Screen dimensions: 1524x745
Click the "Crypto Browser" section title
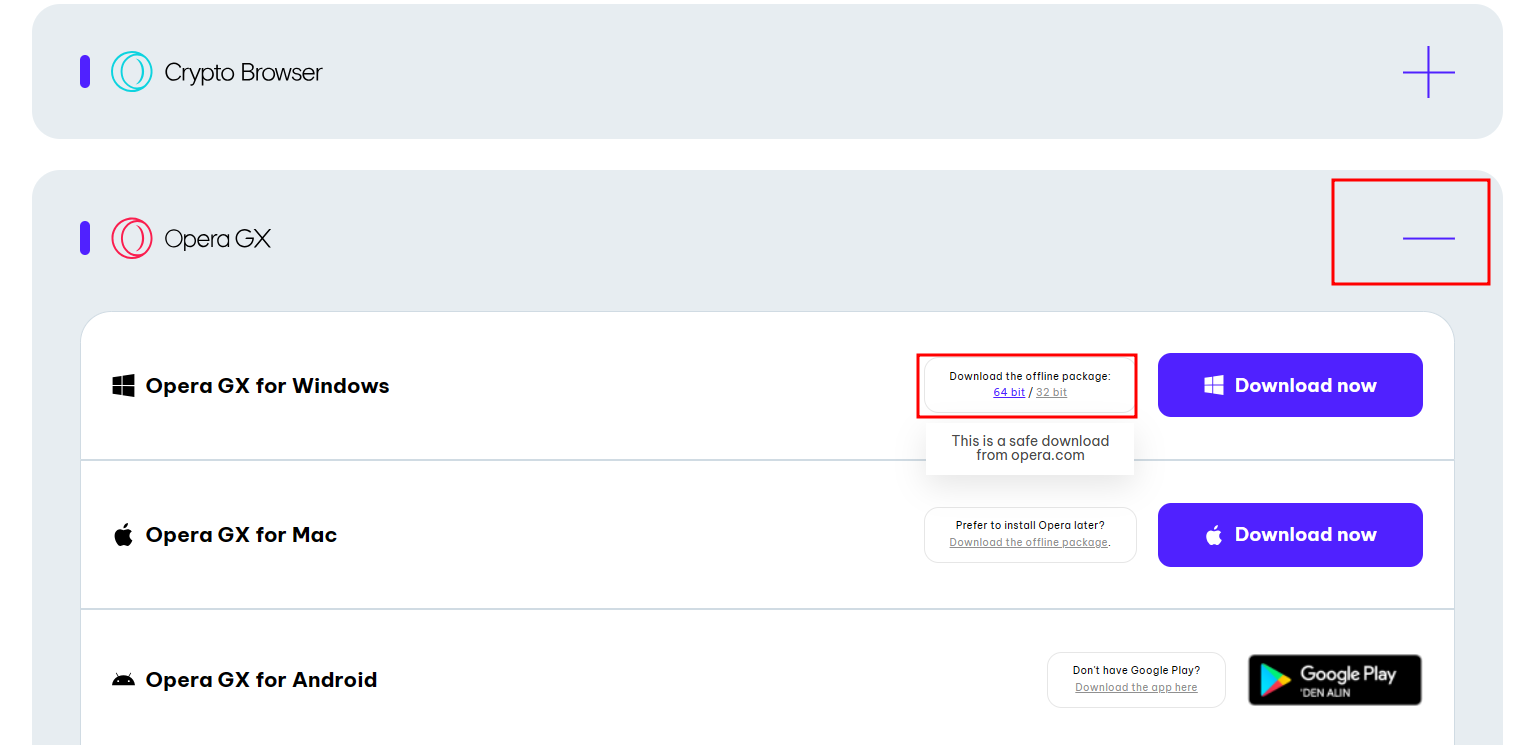tap(243, 73)
